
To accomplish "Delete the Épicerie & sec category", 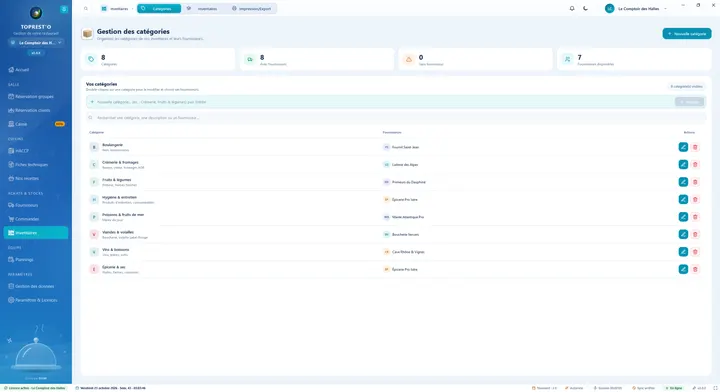I will pos(695,269).
